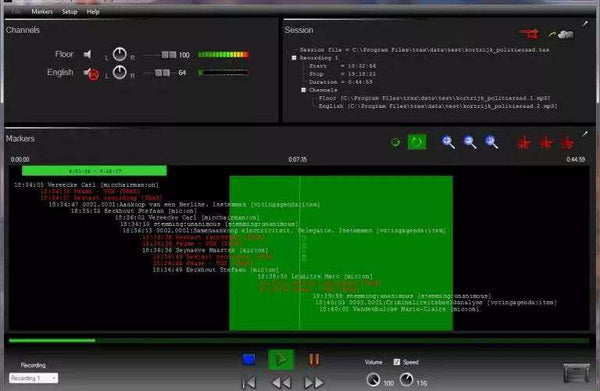The image size is (600, 391).
Task: Collapse the Recording 1 tree node
Action: click(294, 58)
